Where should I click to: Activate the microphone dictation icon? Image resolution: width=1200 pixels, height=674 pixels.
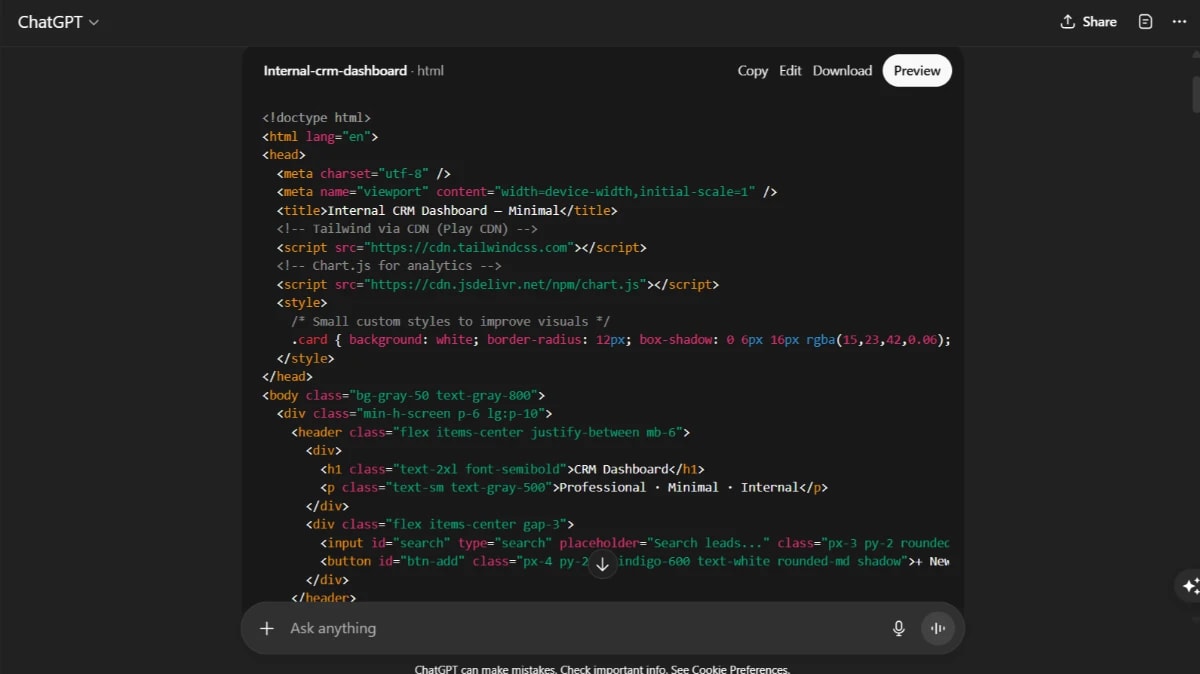click(x=898, y=628)
